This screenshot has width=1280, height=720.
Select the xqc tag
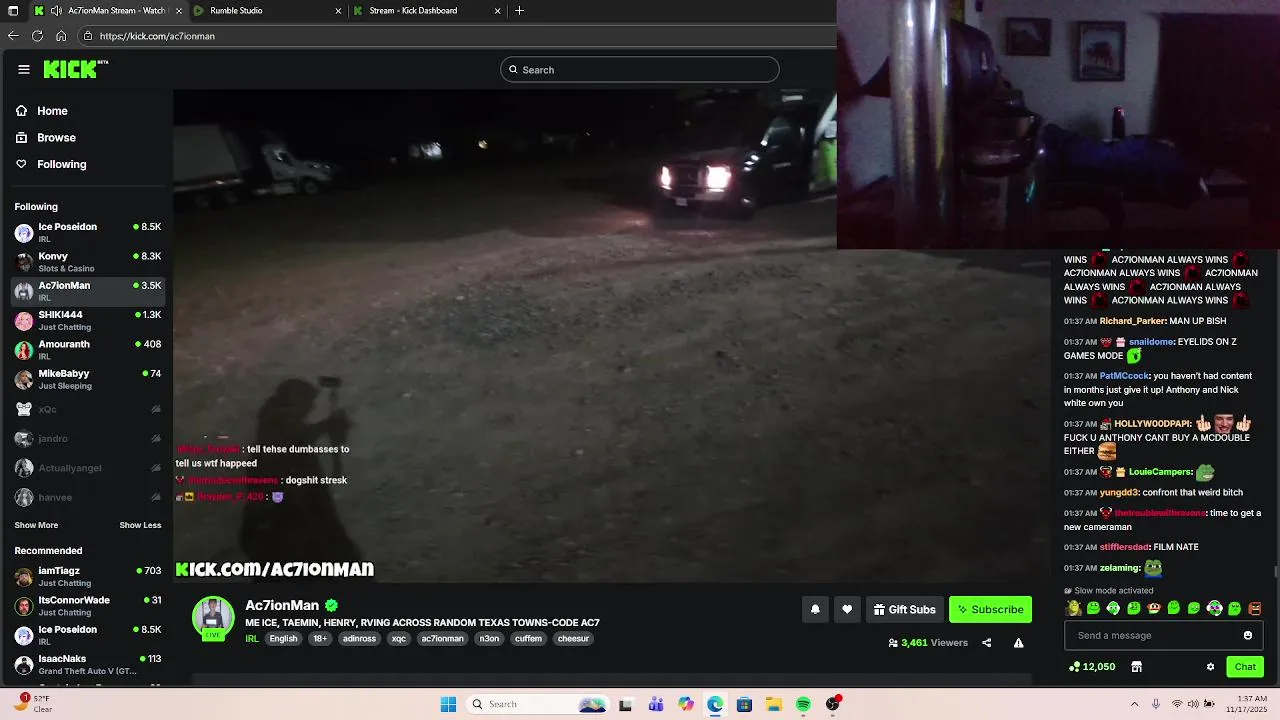[399, 639]
